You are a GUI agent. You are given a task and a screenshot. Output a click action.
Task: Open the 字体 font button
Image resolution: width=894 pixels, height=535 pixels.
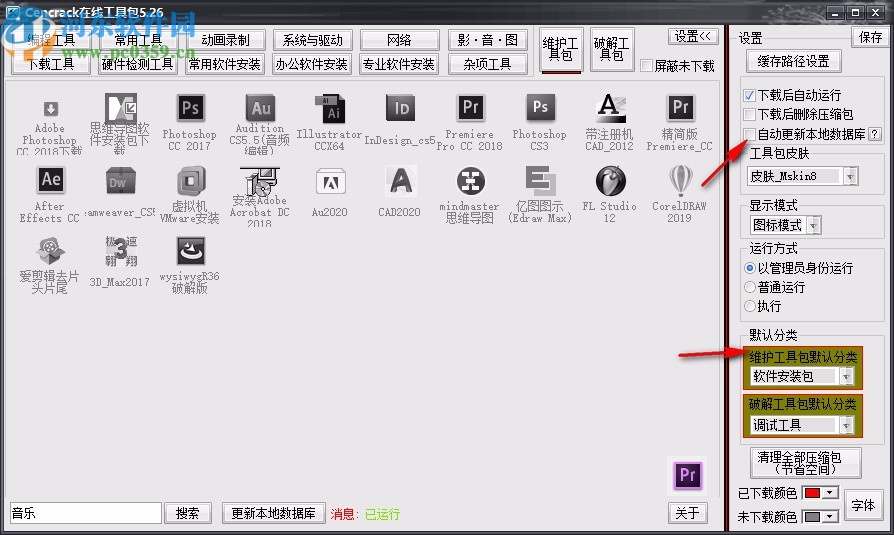tap(863, 505)
